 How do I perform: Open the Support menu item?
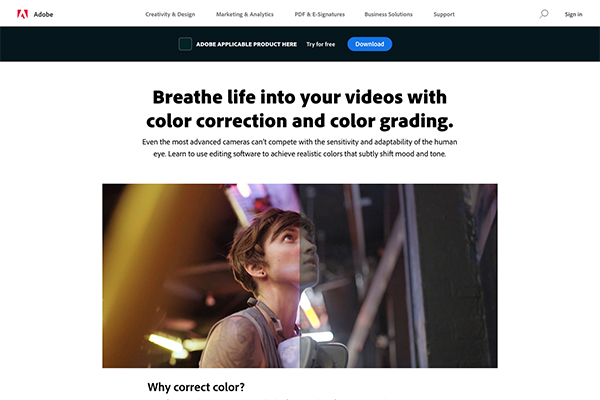[444, 14]
